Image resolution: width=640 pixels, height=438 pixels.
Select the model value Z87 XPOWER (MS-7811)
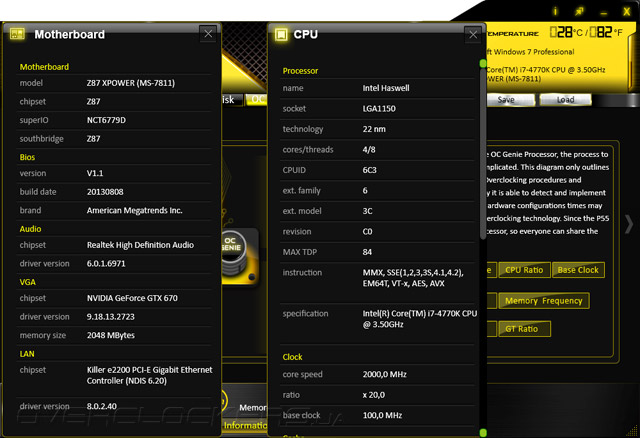click(x=131, y=83)
